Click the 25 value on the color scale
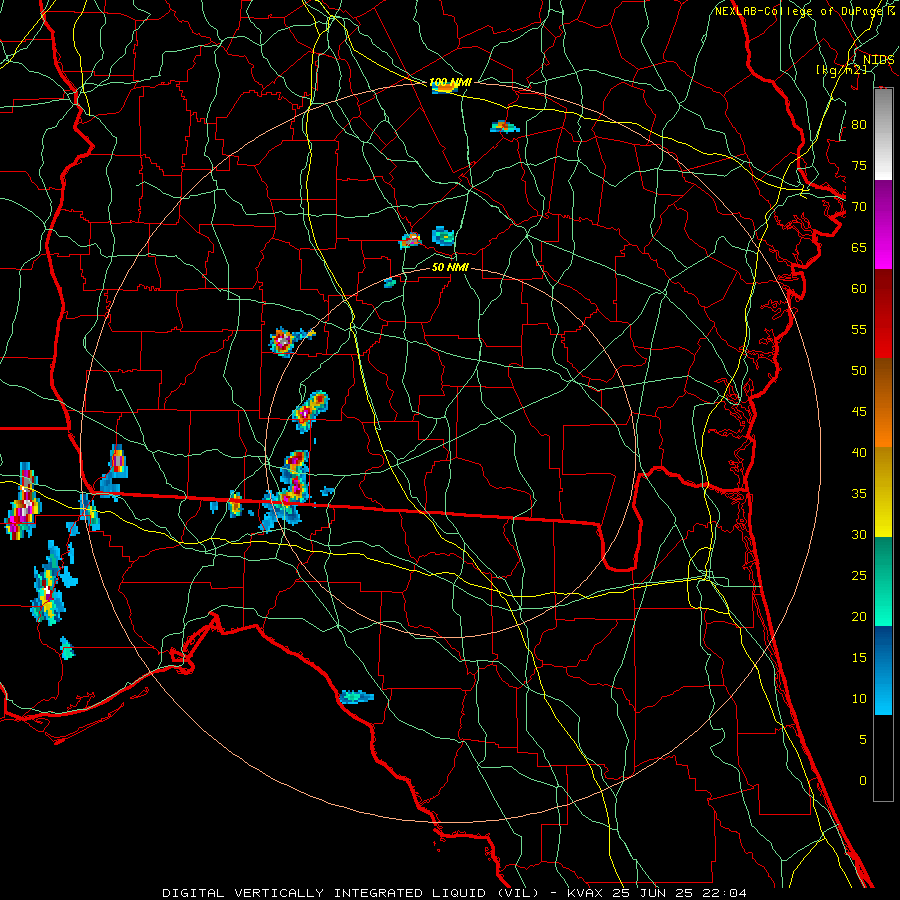This screenshot has width=900, height=900. [x=859, y=576]
